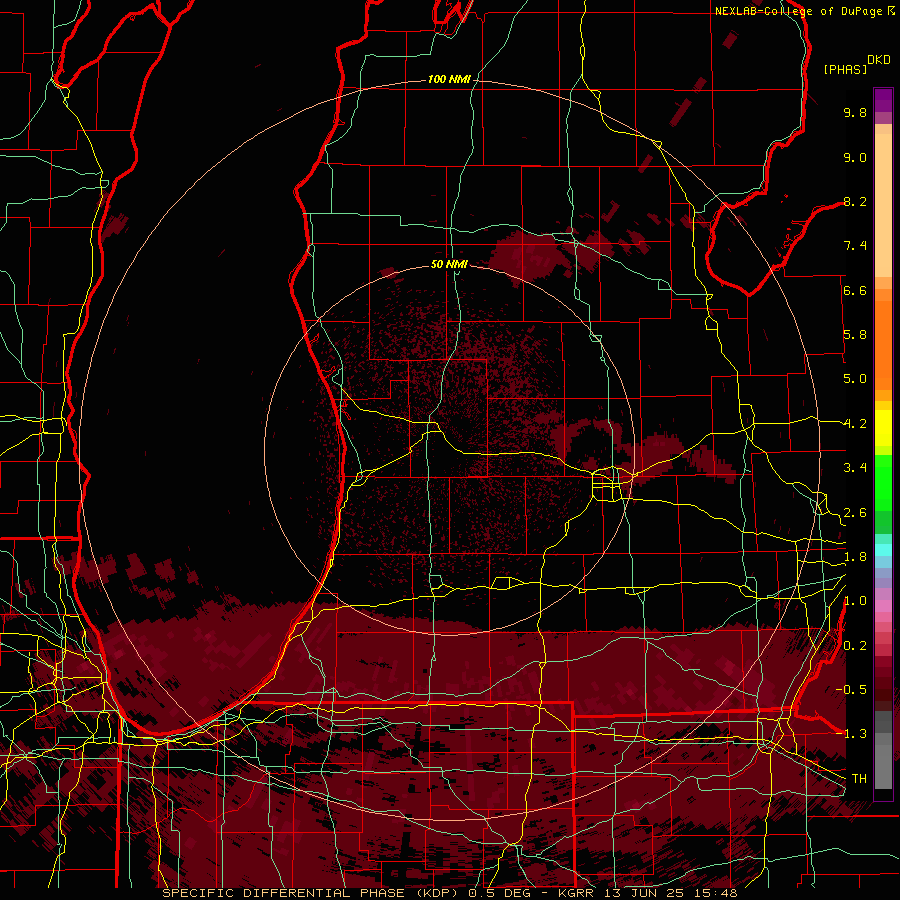
Task: Click the 100 NMI range ring label
Action: coord(449,79)
